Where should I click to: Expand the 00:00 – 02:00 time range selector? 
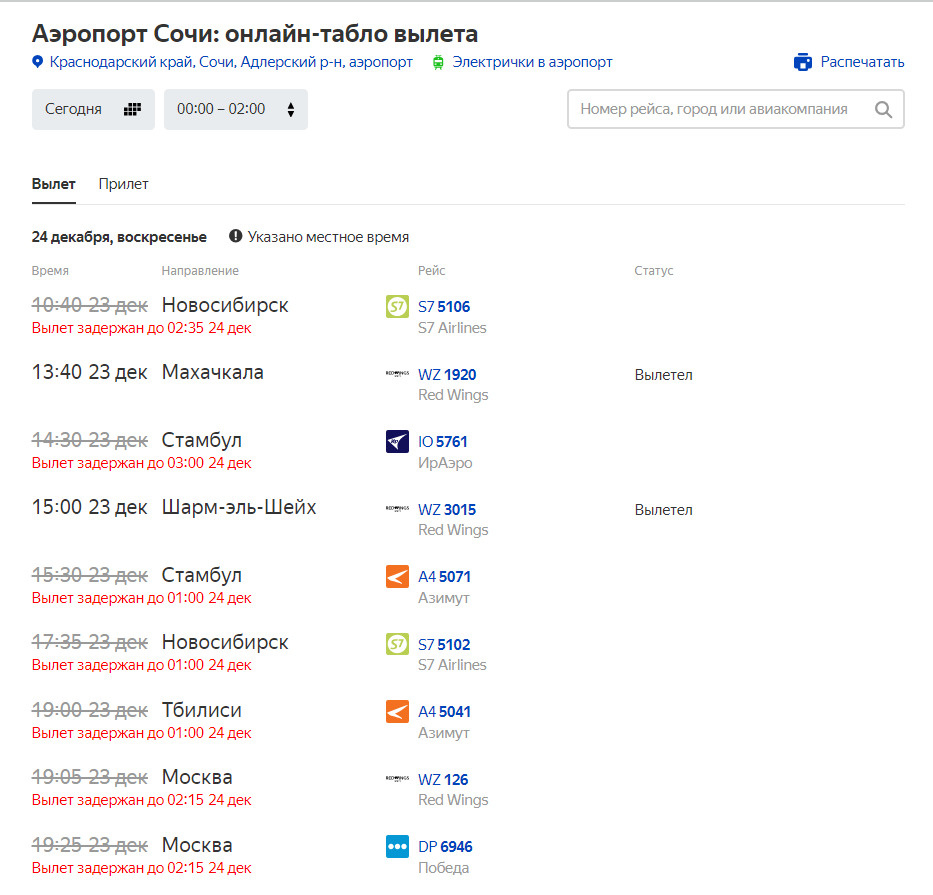click(236, 110)
